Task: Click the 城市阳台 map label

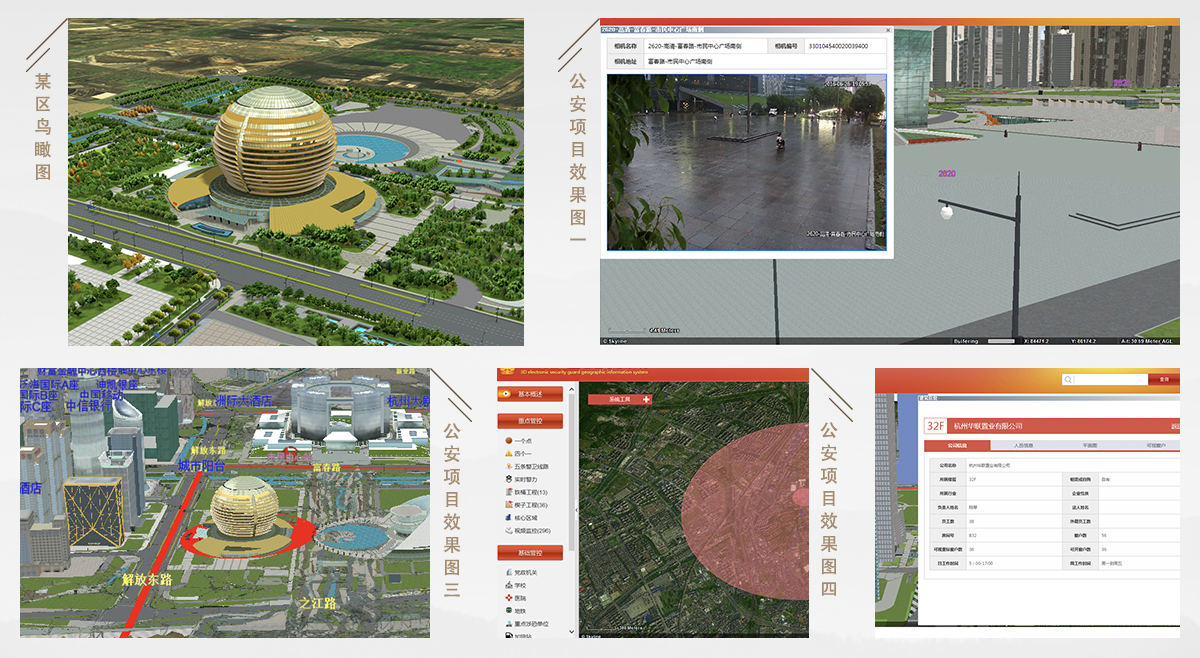Action: coord(201,465)
